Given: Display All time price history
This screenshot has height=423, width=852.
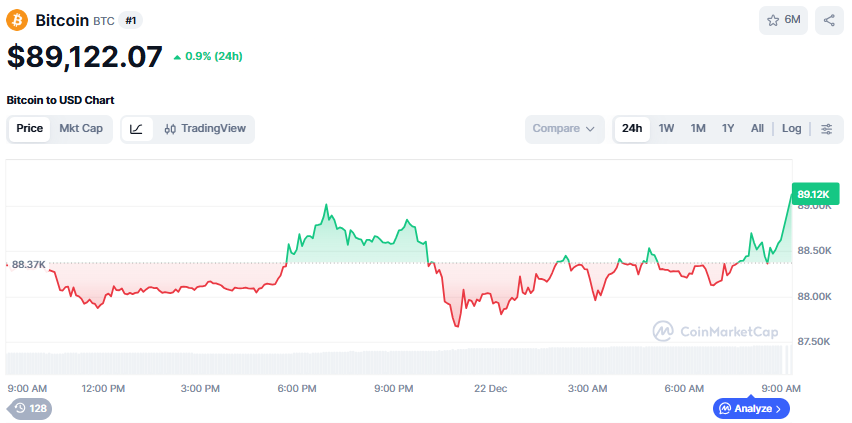Looking at the screenshot, I should click(757, 129).
